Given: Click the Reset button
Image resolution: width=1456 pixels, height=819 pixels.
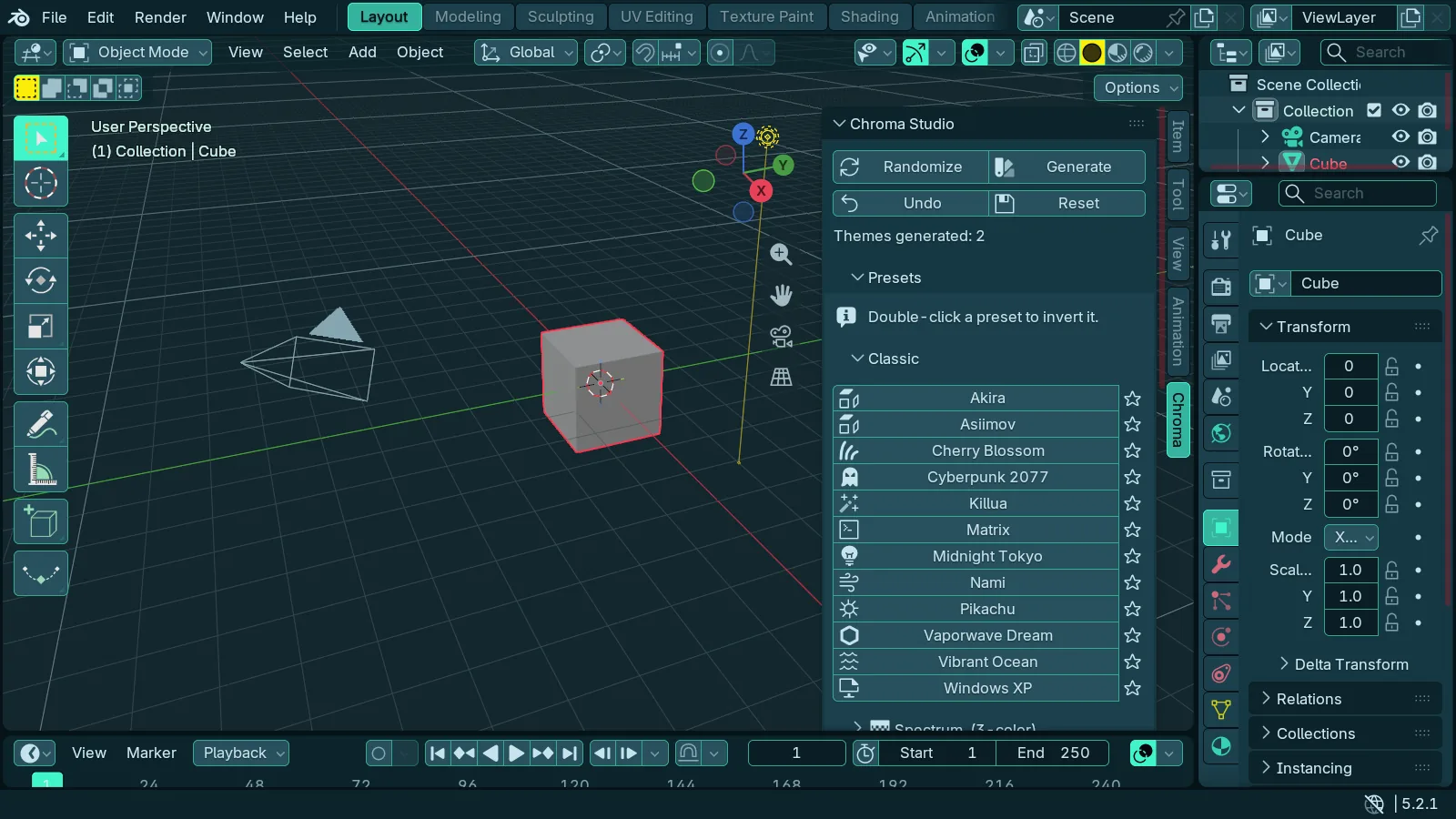Looking at the screenshot, I should tap(1067, 204).
